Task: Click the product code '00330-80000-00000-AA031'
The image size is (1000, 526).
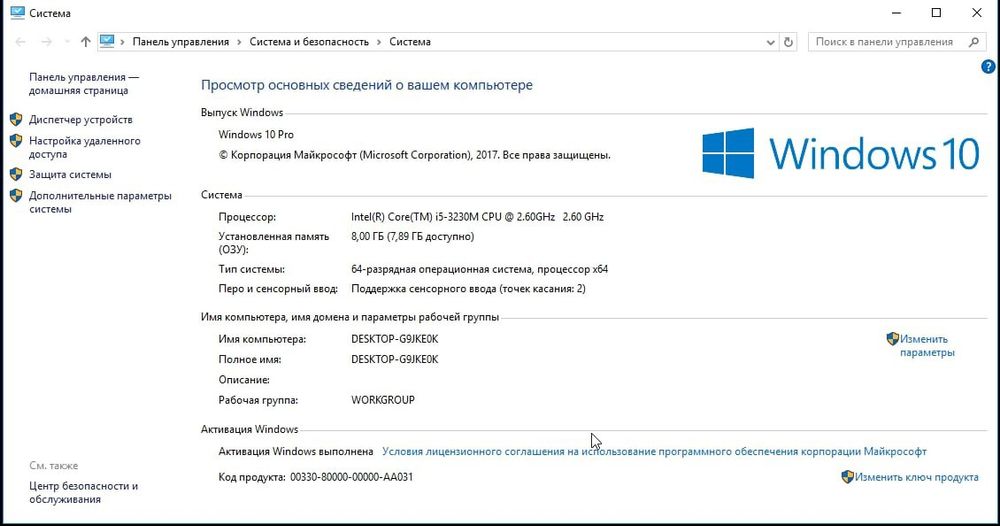Action: (x=351, y=477)
